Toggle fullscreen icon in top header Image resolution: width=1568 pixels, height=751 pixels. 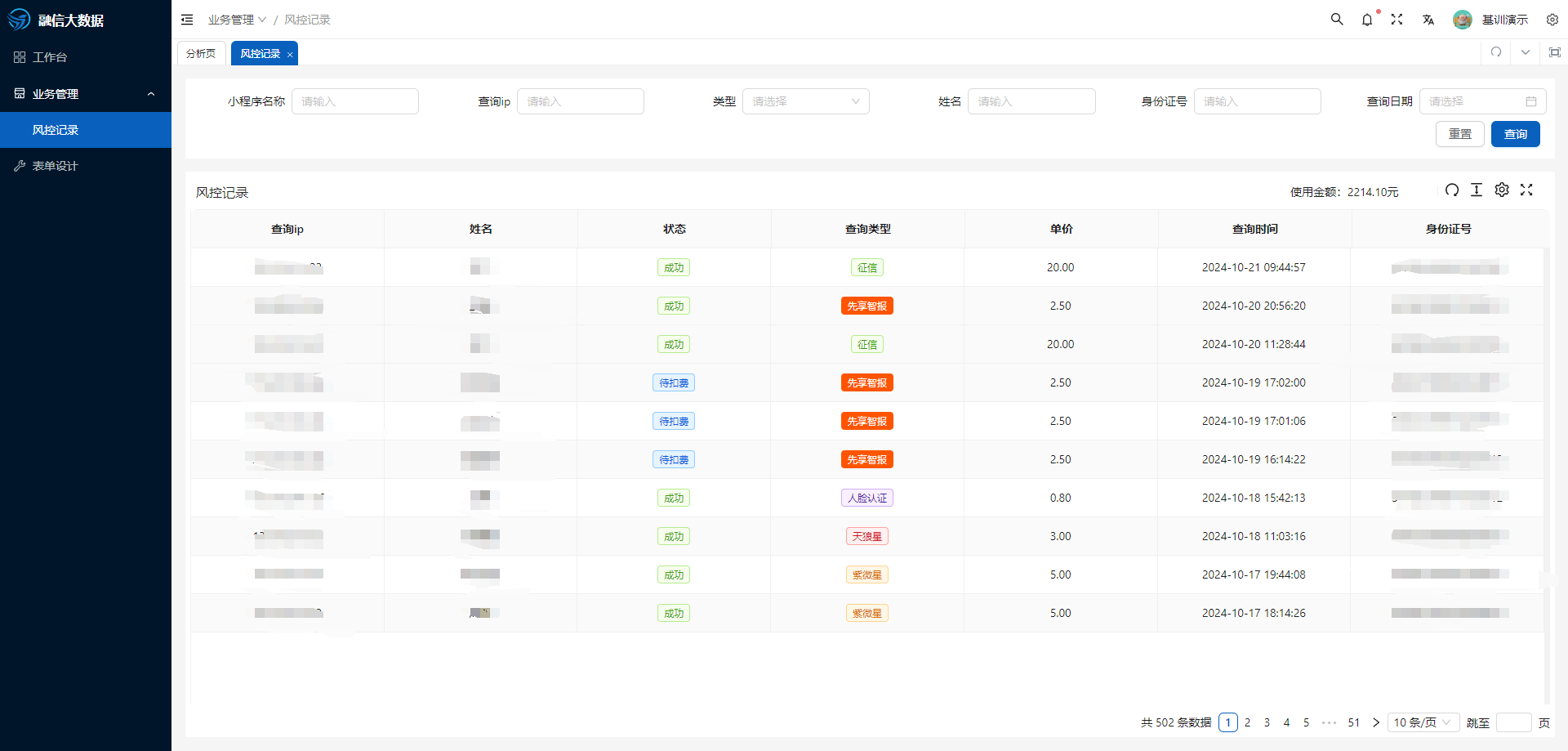tap(1397, 20)
